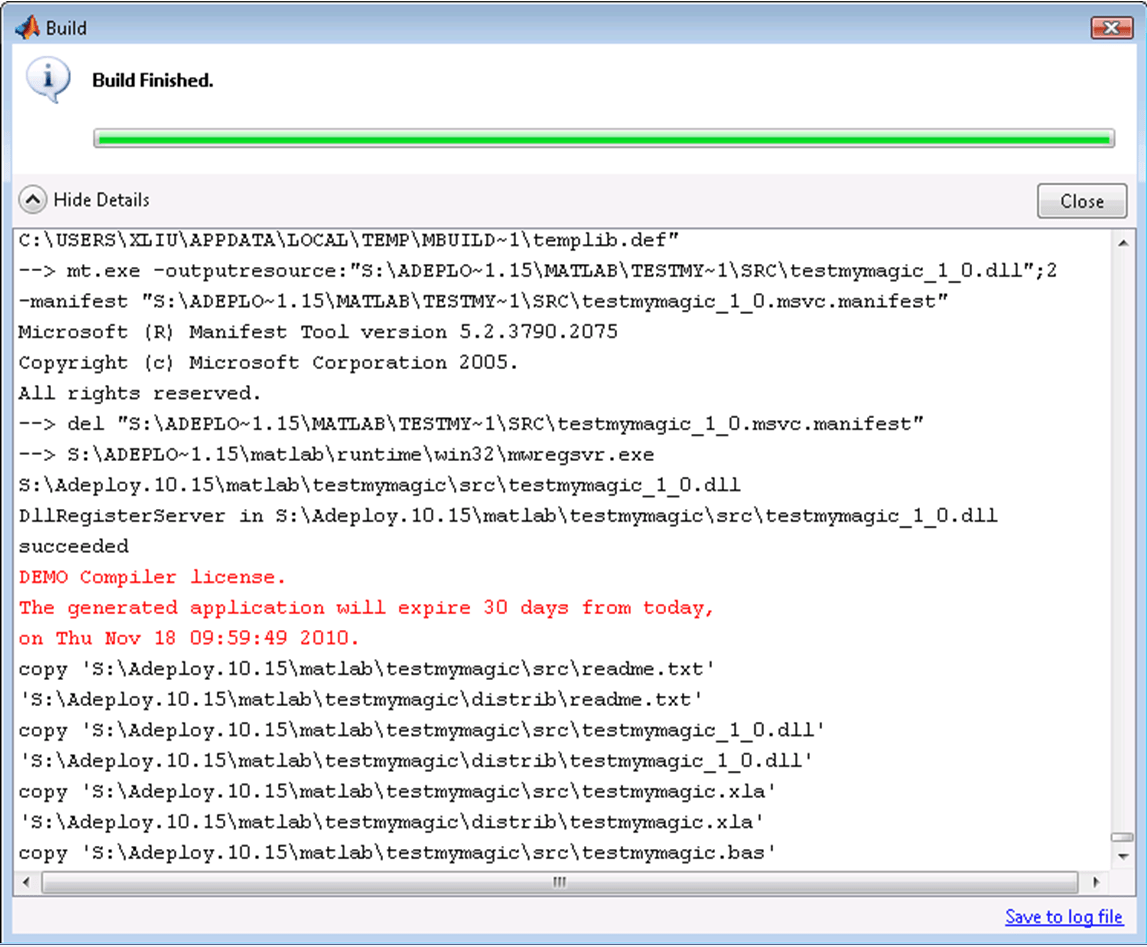
Task: Click the info icon beside Build Finished
Action: pyautogui.click(x=48, y=80)
